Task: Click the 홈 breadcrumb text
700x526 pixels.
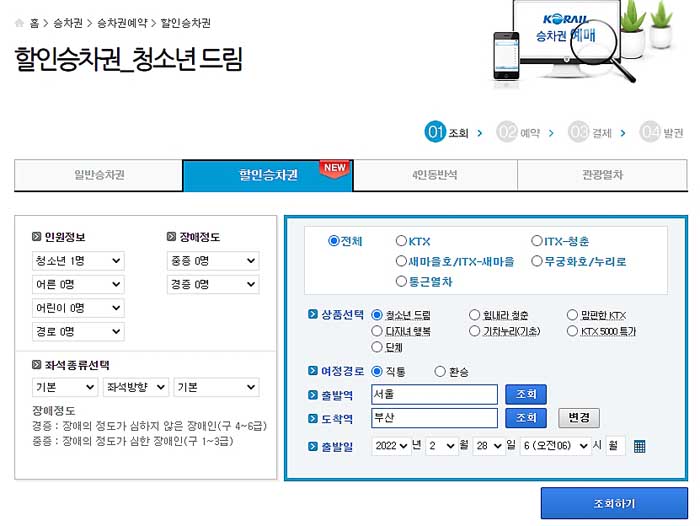Action: point(34,23)
